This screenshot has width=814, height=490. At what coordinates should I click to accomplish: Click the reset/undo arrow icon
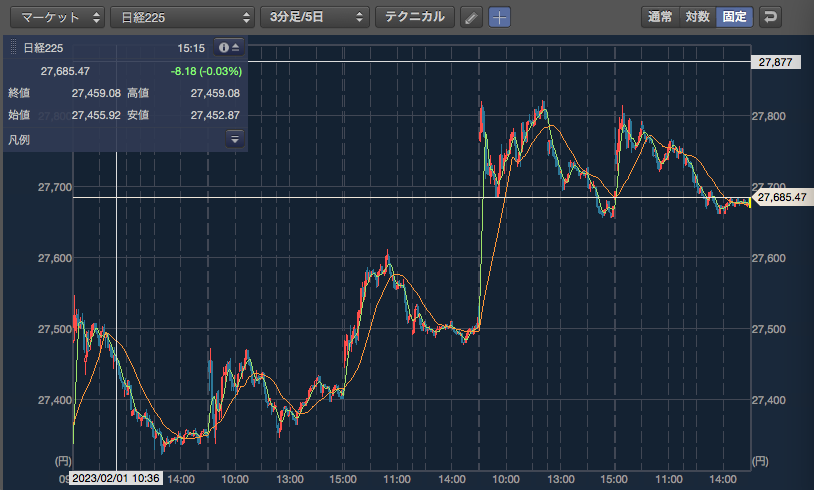coord(770,17)
